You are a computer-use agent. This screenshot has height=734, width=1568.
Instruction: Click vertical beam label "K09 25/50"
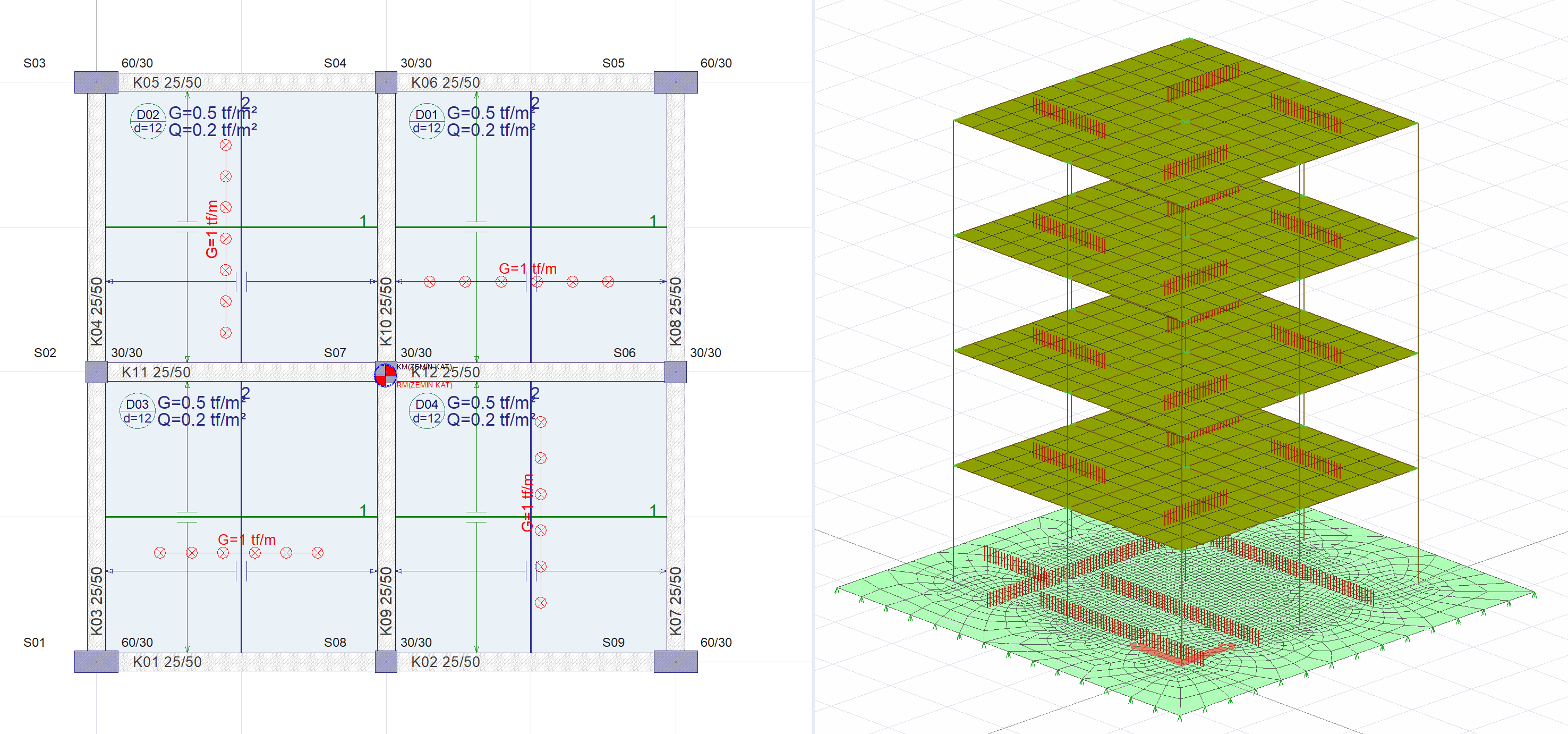pos(386,601)
